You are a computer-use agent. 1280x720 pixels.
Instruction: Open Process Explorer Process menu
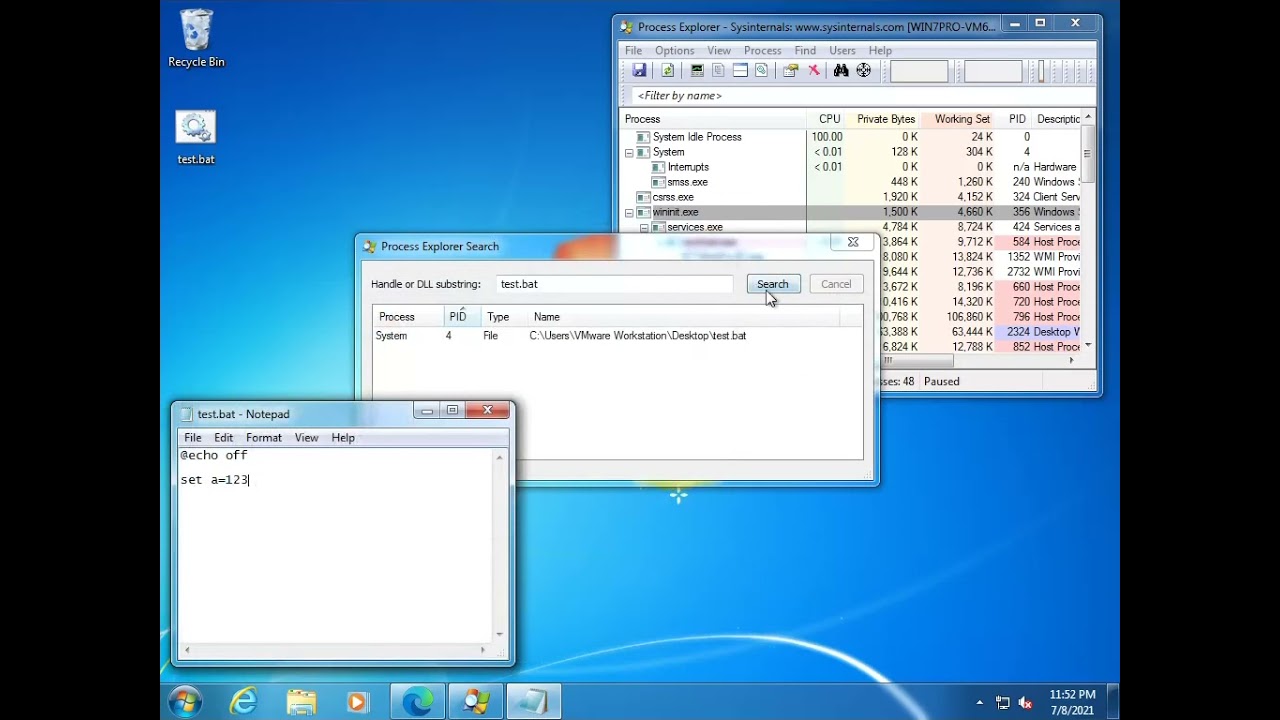tap(763, 50)
